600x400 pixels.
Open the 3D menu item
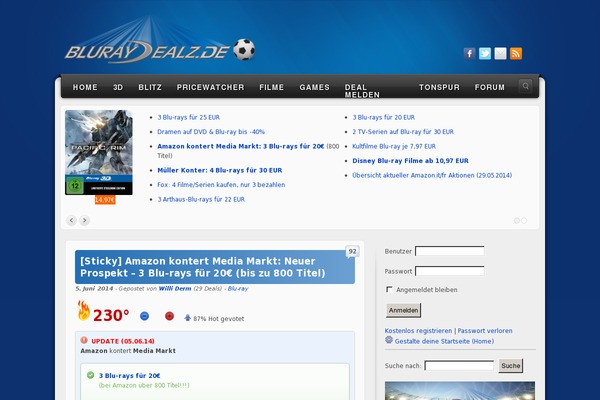[x=118, y=87]
